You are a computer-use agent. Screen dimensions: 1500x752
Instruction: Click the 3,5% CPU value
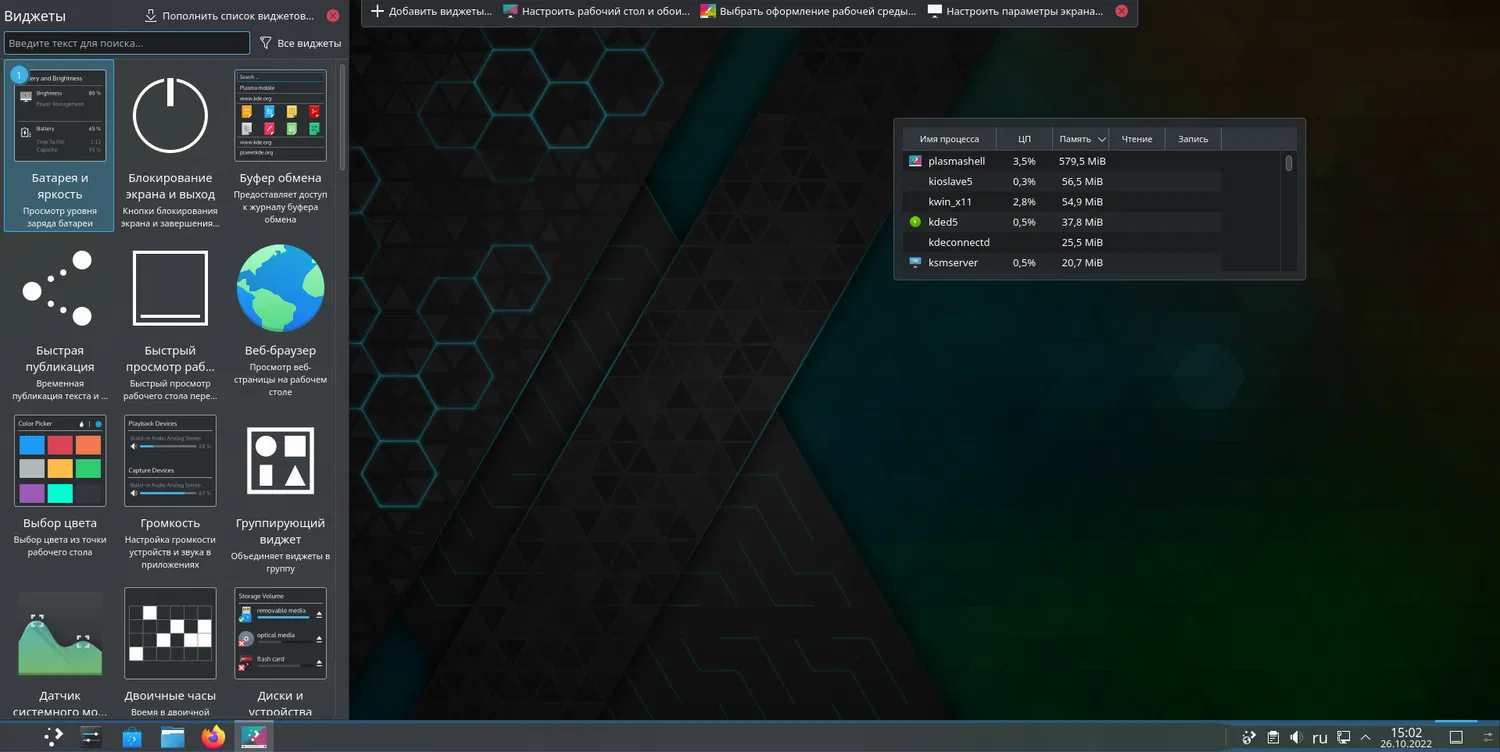pyautogui.click(x=1024, y=161)
